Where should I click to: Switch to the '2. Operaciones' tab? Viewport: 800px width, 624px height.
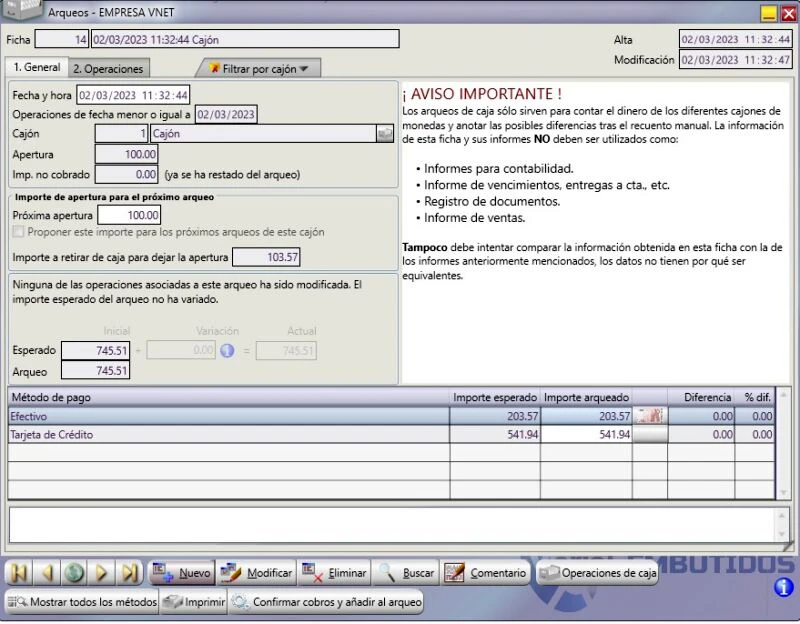click(x=108, y=69)
